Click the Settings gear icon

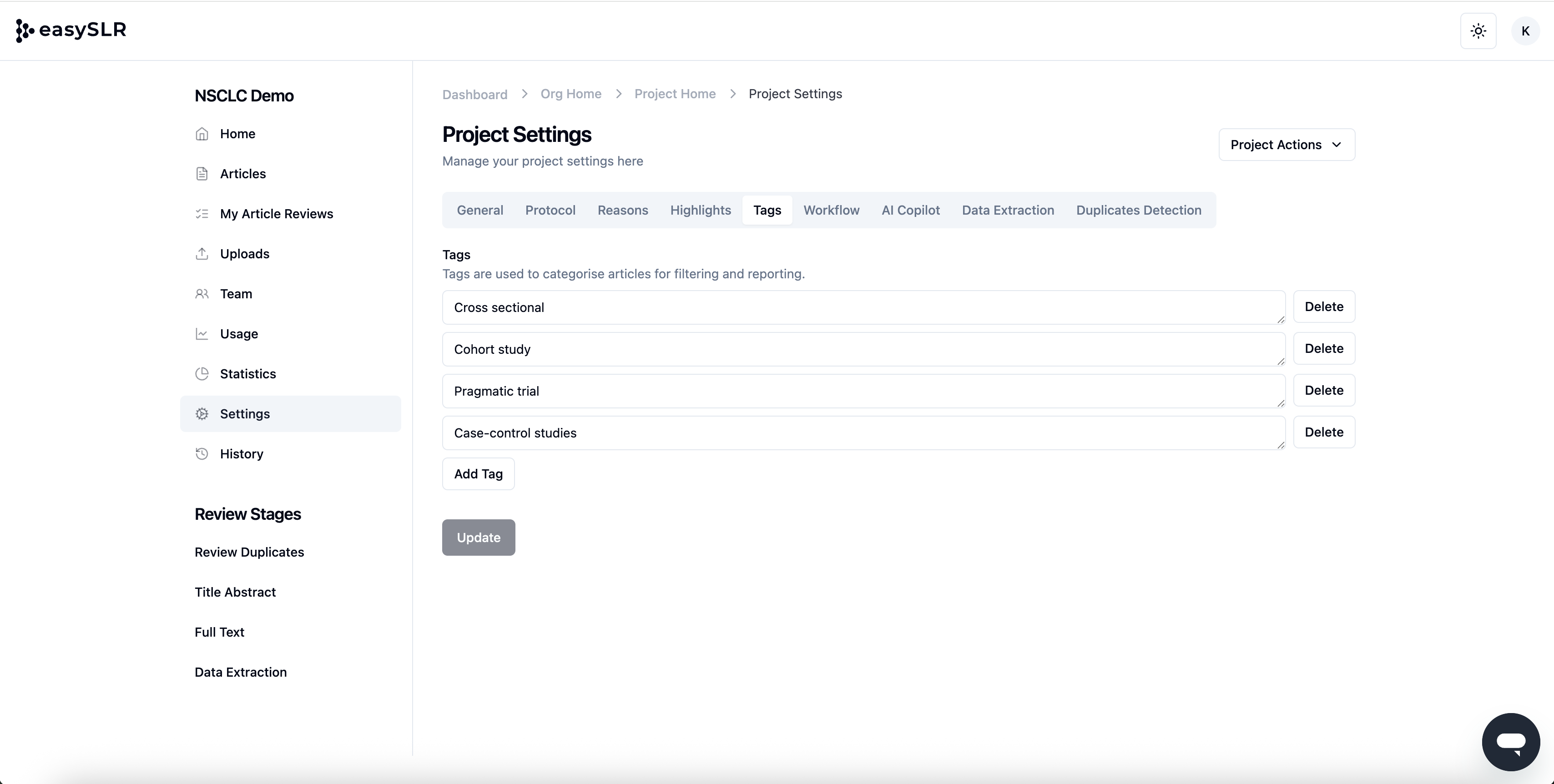tap(202, 414)
